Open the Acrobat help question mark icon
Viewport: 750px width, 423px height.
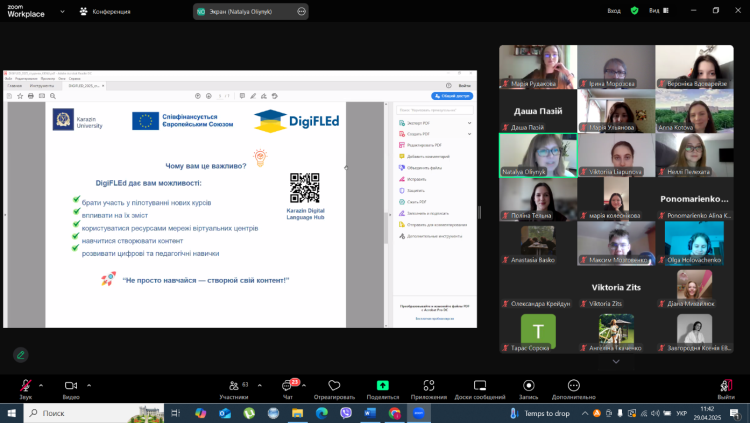point(449,86)
